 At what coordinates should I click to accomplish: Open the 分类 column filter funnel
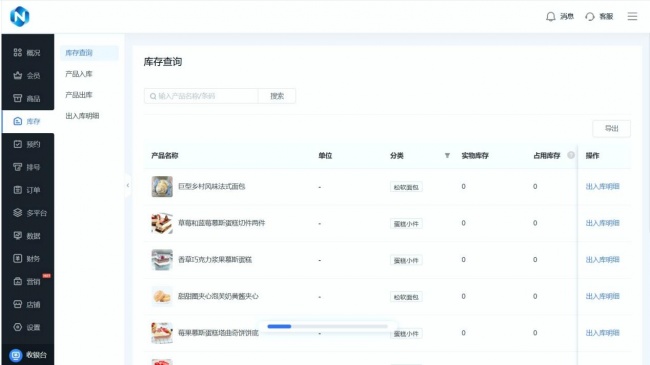point(447,156)
